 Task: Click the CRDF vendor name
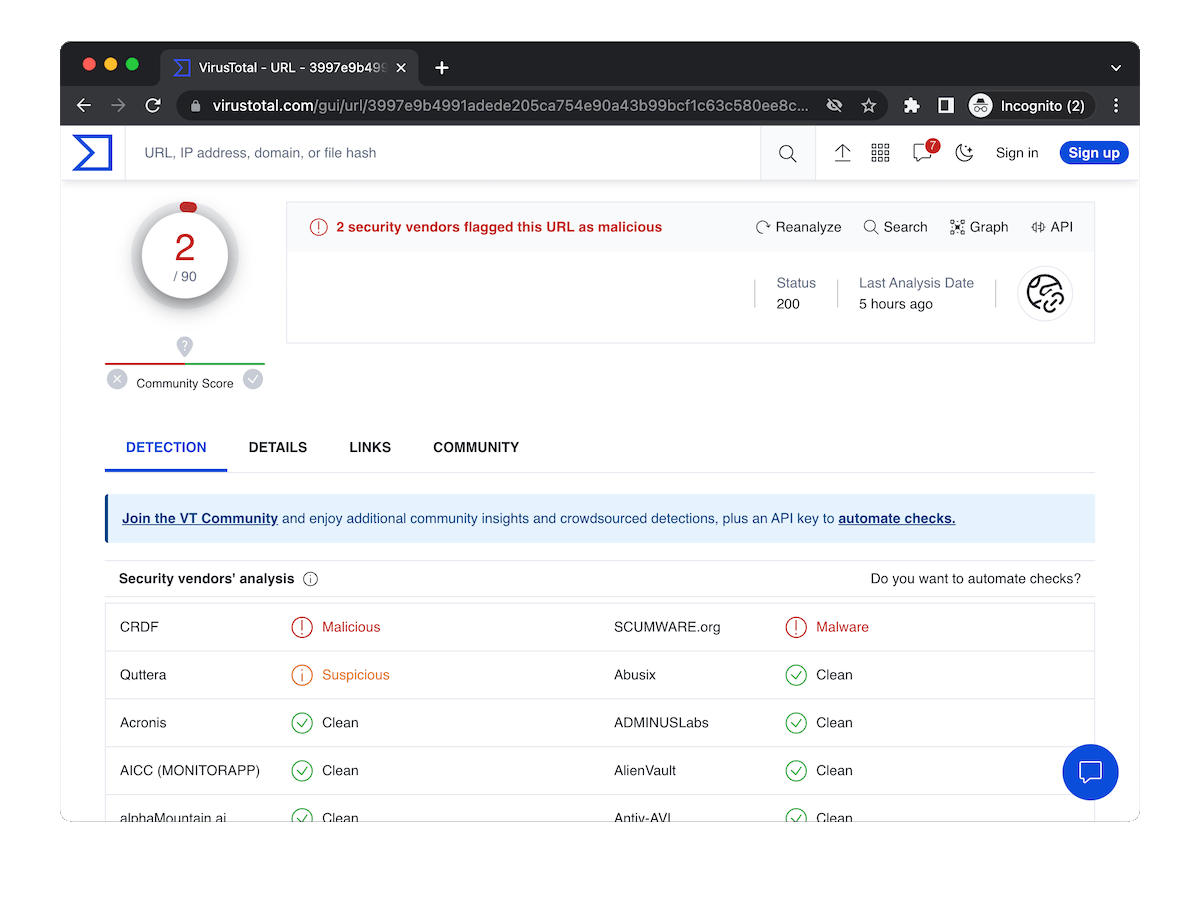[x=139, y=627]
